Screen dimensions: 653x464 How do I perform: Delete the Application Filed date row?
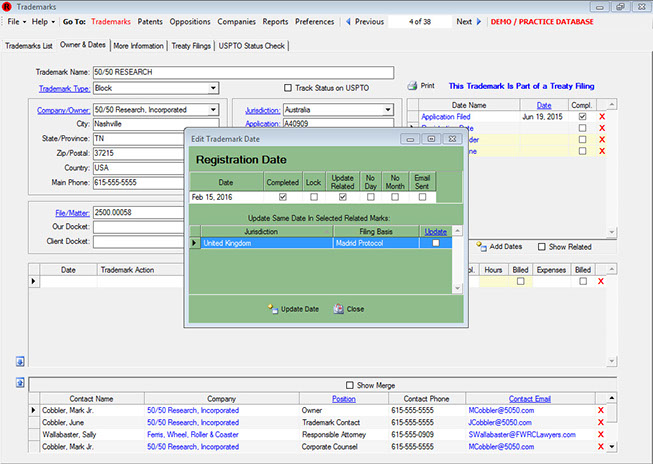pyautogui.click(x=601, y=117)
